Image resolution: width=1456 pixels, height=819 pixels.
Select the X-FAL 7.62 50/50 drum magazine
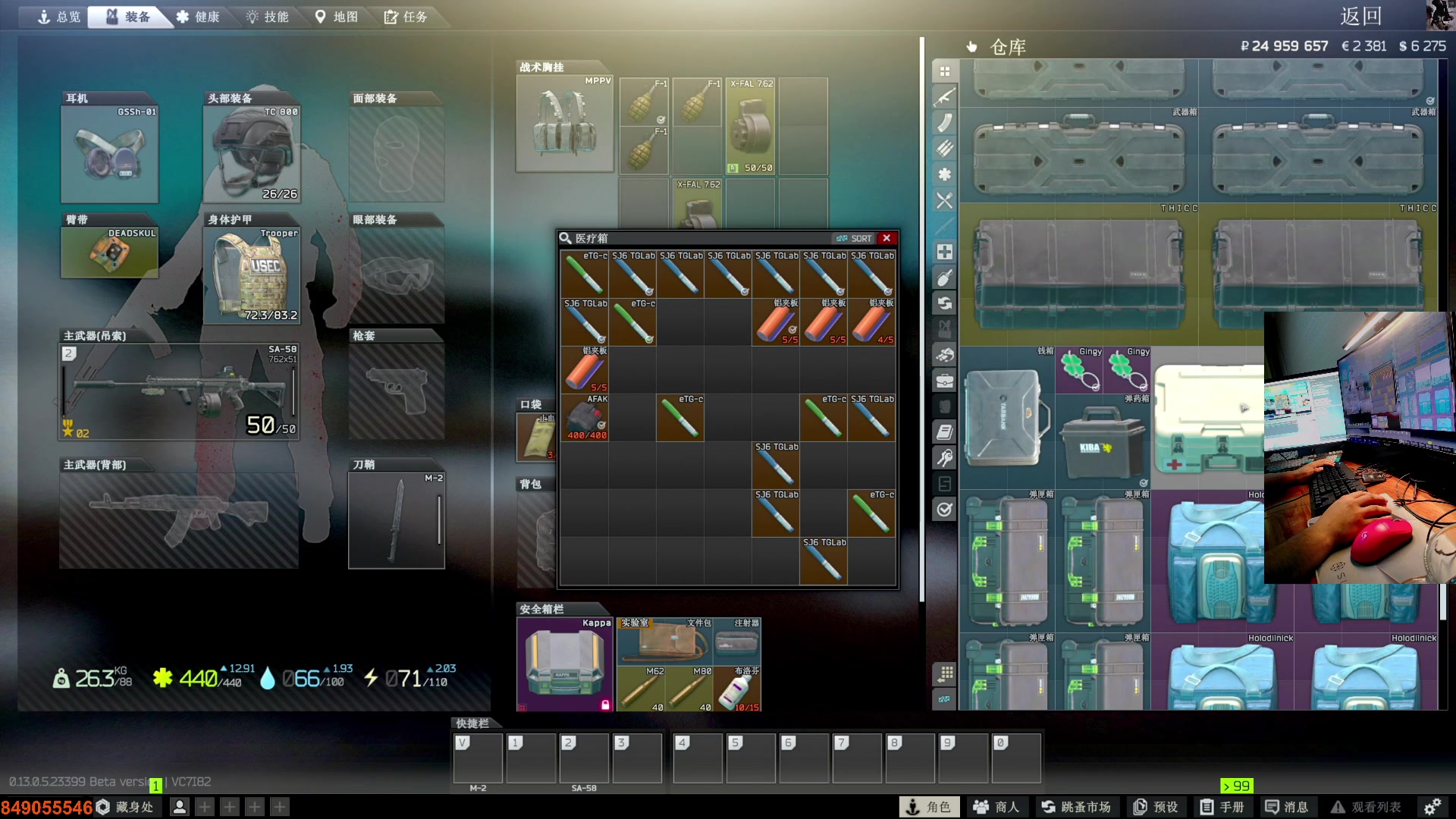tap(752, 126)
